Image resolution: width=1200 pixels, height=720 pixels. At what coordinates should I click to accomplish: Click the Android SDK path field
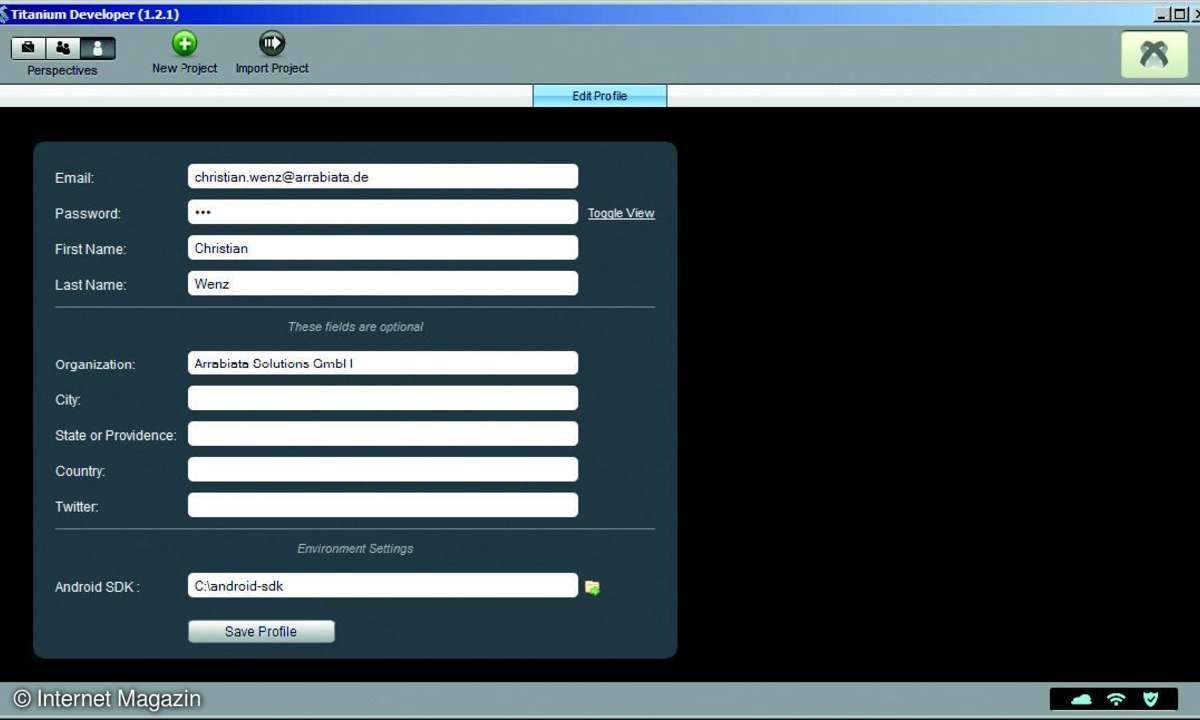coord(383,585)
